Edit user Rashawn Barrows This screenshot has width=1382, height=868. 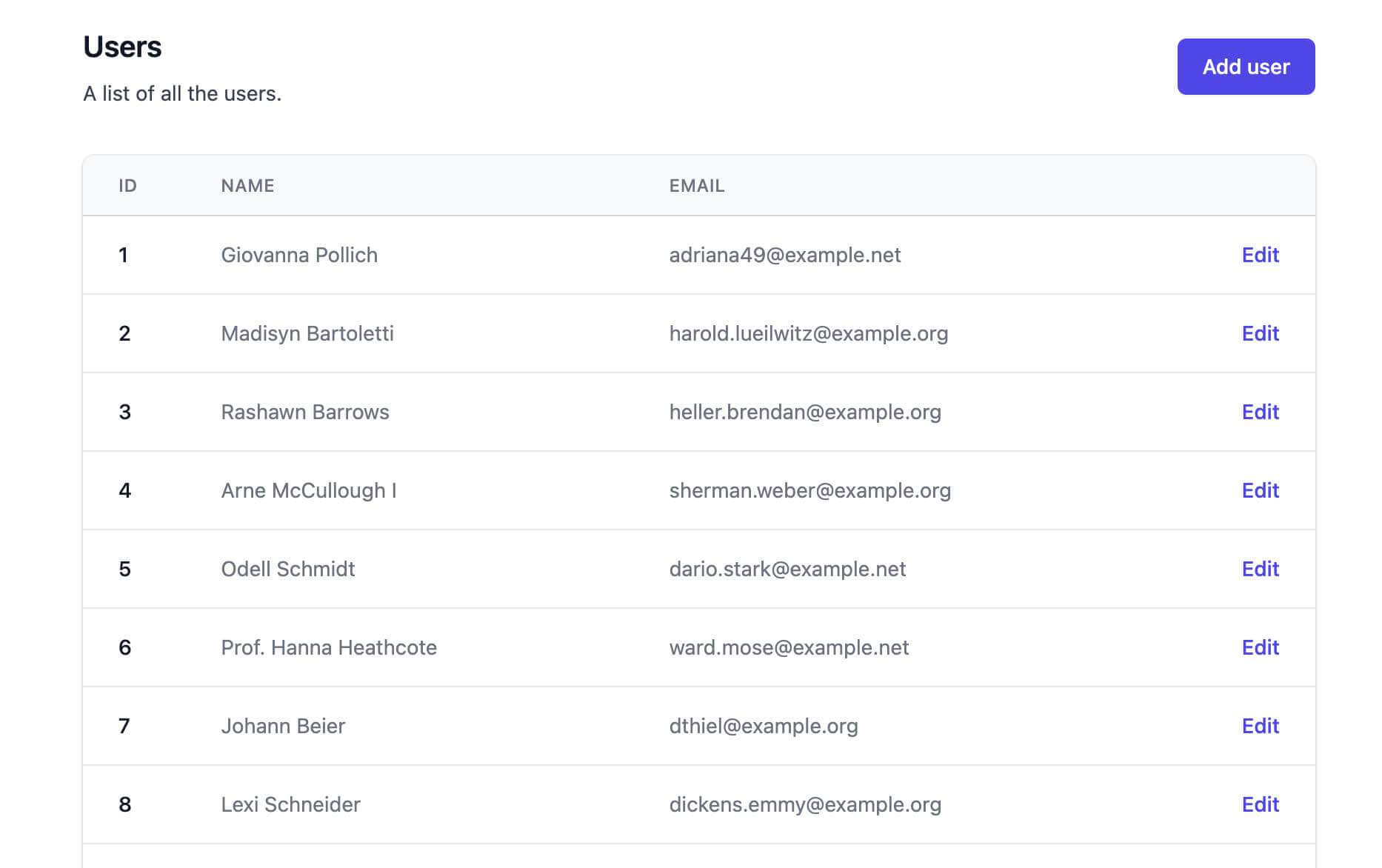point(1260,412)
